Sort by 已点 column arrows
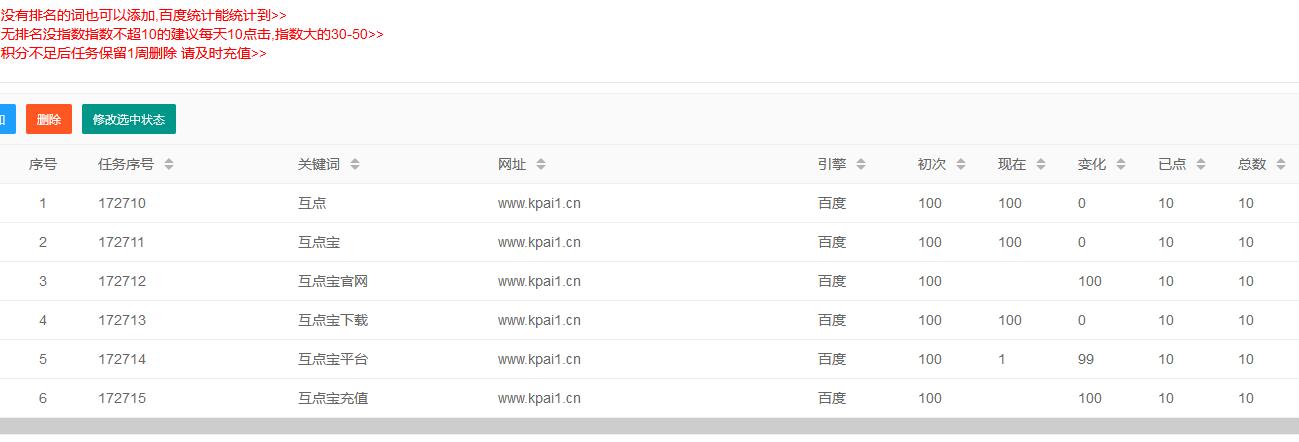 1201,164
